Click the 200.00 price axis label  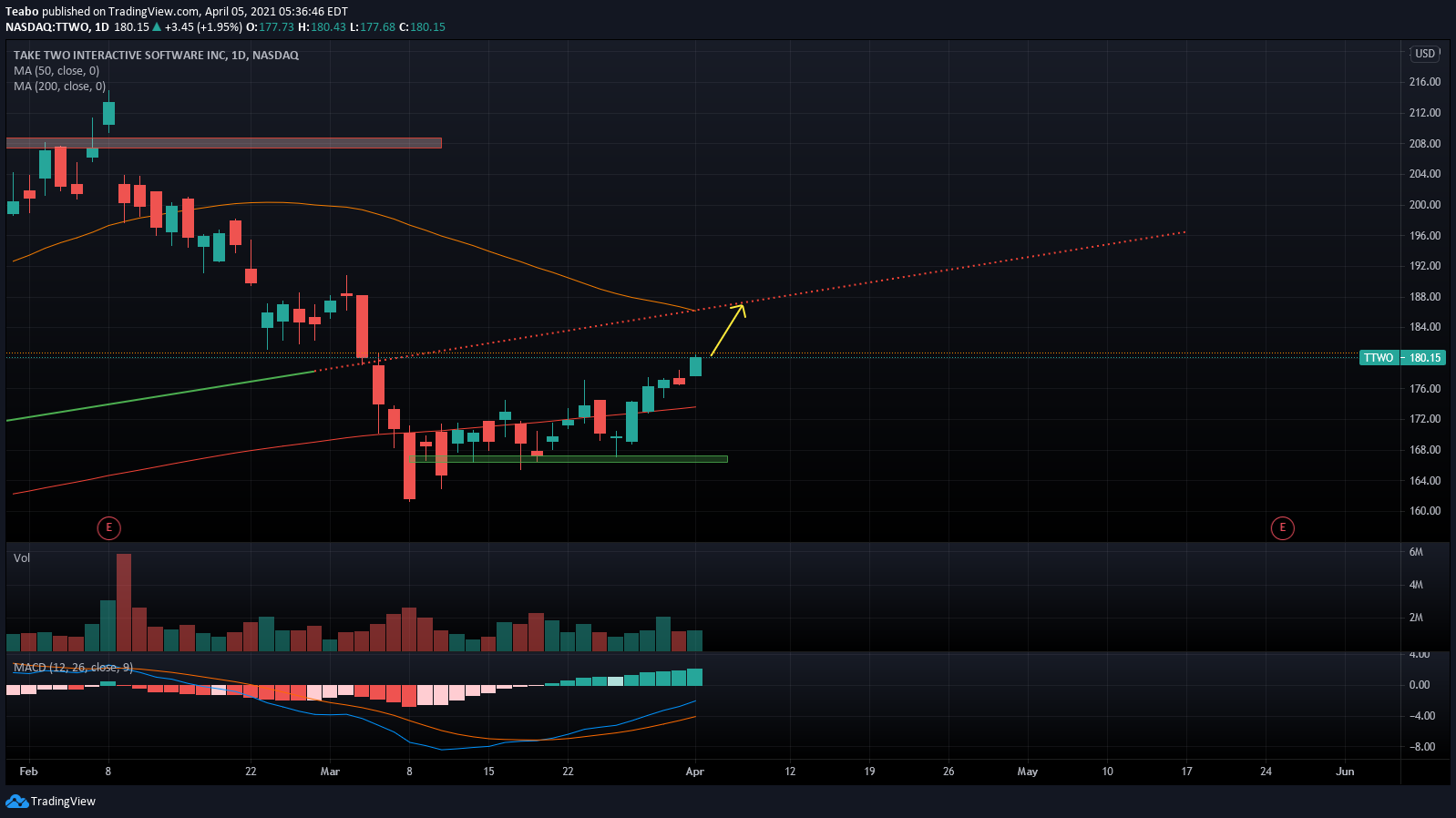coord(1425,205)
